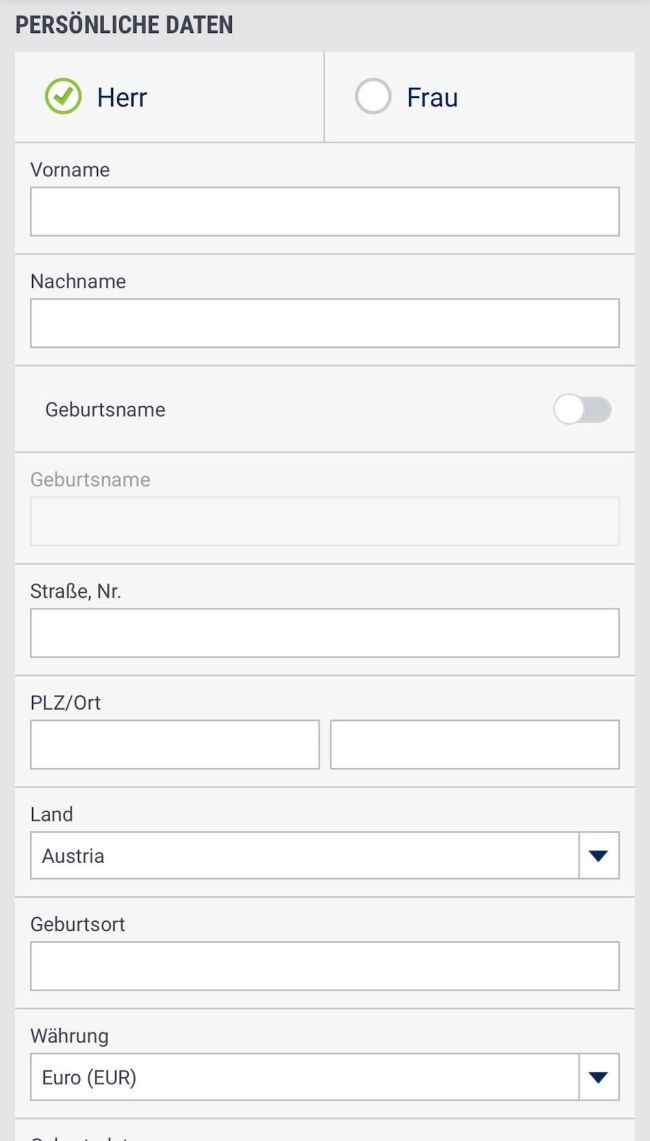Click the greyed-out Geburtsname input field
This screenshot has height=1141, width=650.
click(325, 521)
